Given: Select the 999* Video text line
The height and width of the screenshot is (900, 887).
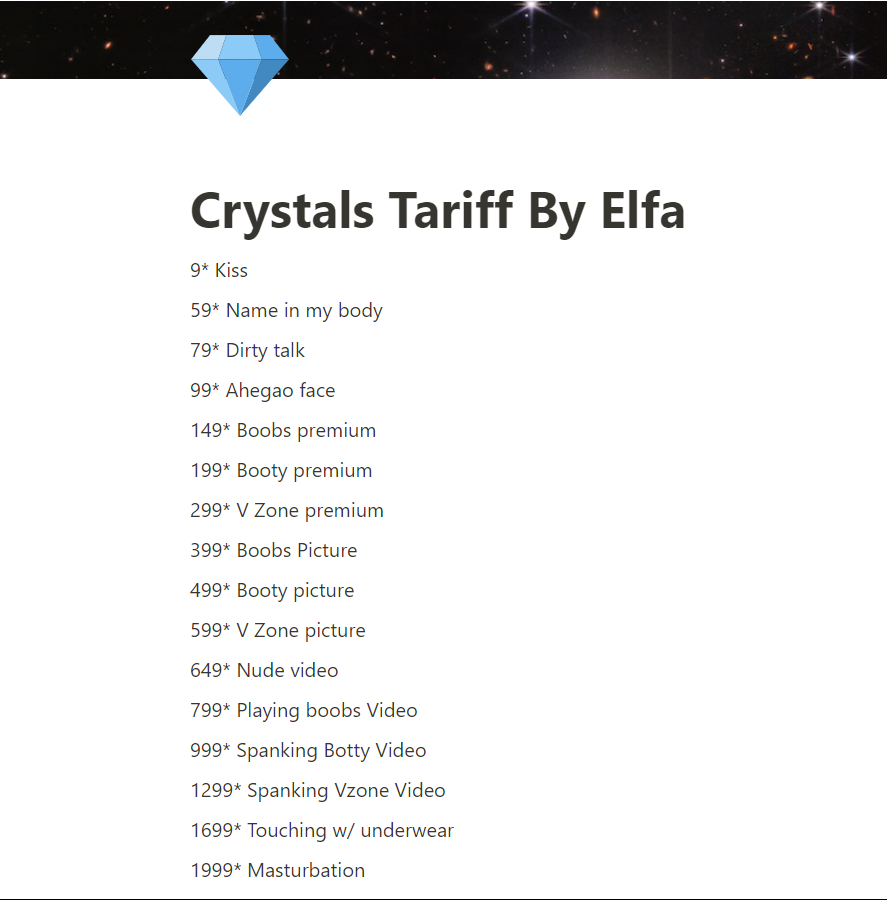Looking at the screenshot, I should click(308, 751).
